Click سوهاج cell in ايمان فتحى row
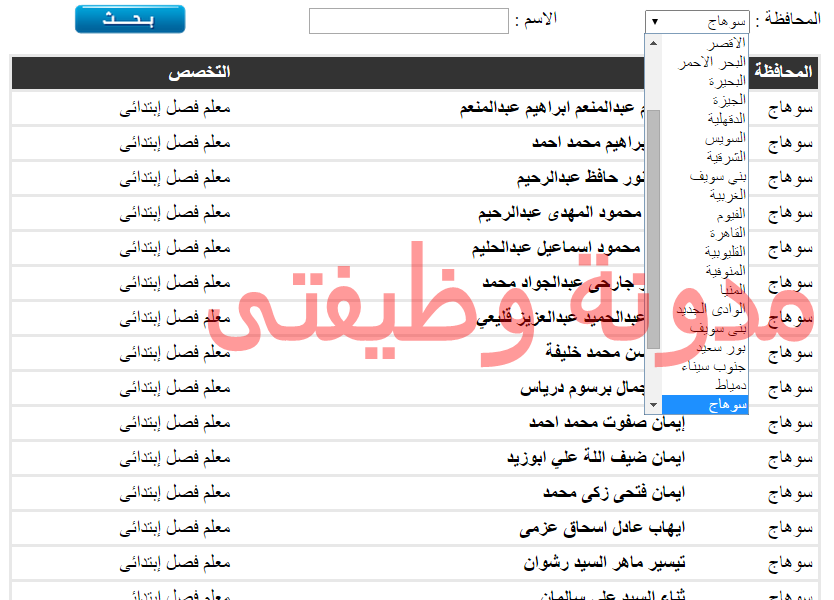The image size is (834, 600). click(790, 494)
